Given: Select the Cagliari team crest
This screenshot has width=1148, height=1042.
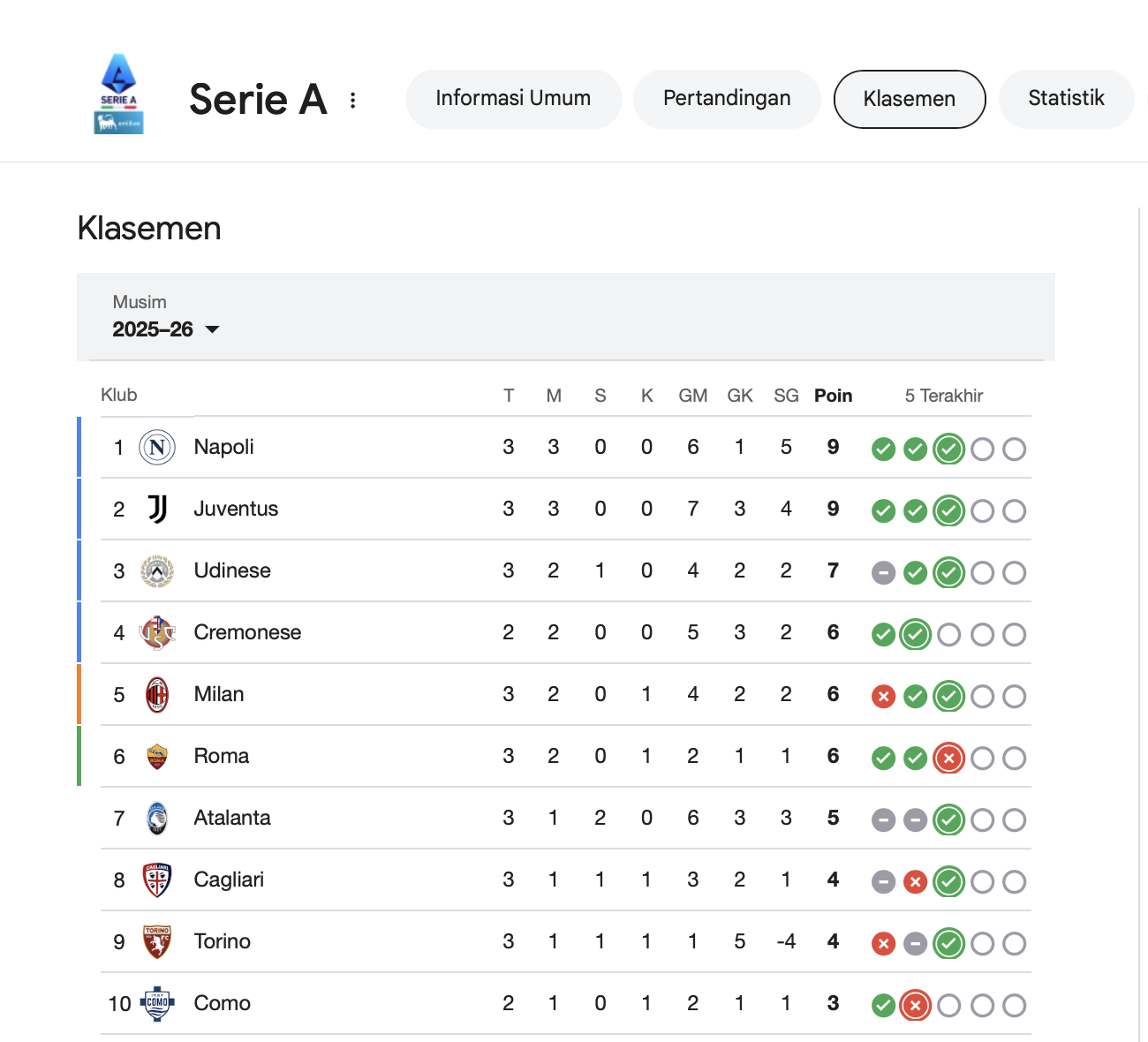Looking at the screenshot, I should point(157,880).
